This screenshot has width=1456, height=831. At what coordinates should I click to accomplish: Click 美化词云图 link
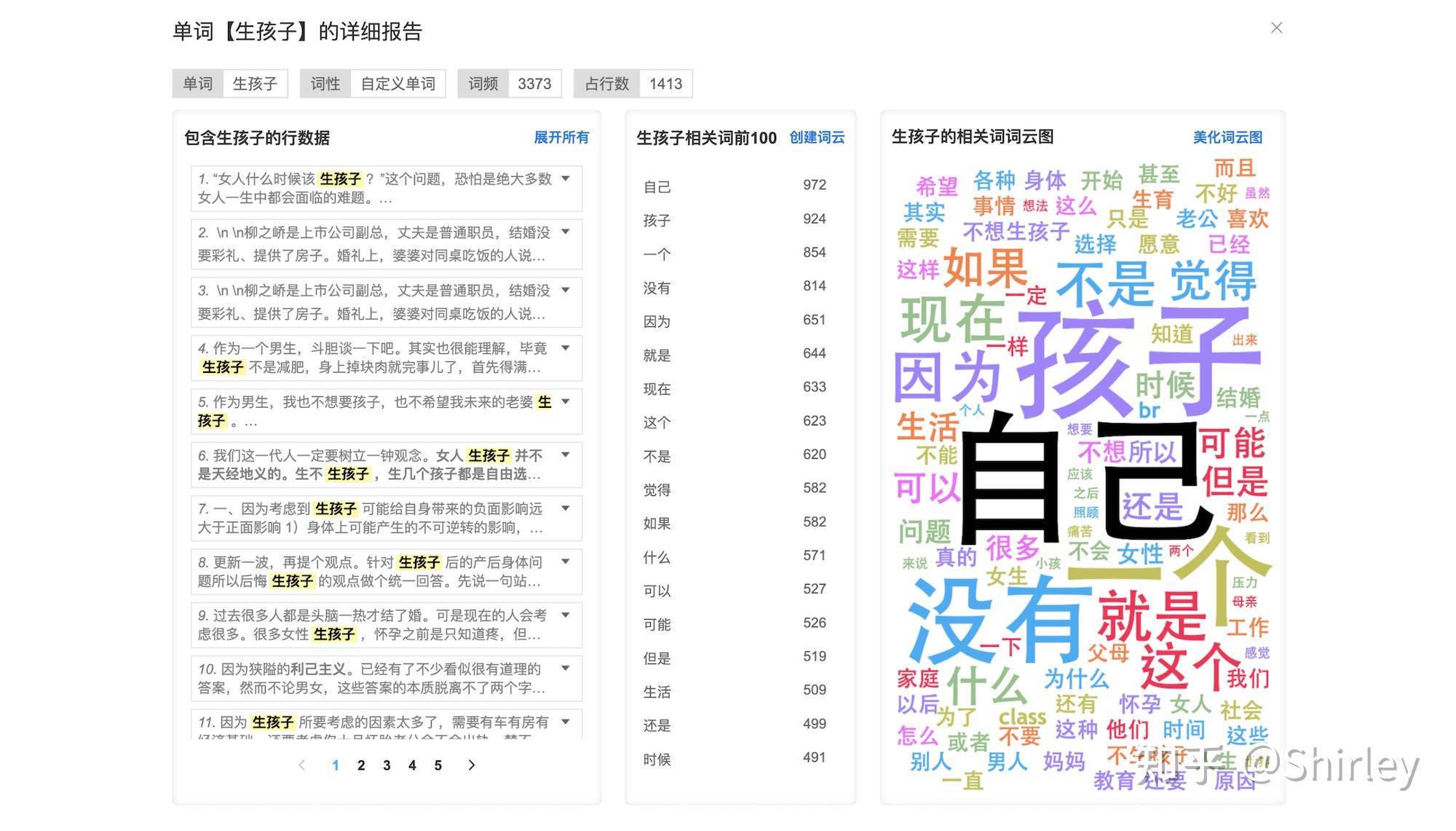[x=1227, y=137]
